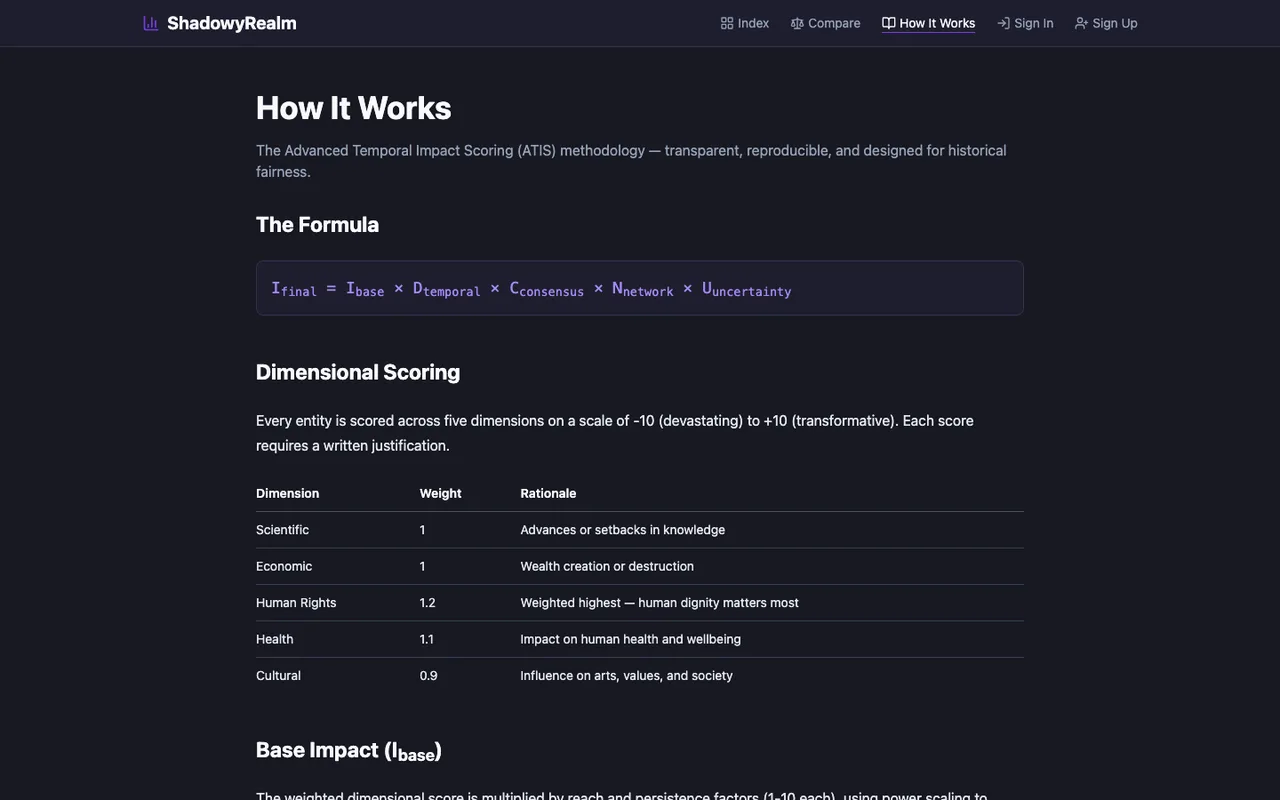Click 'Wealth creation or destruction' cell
The image size is (1280, 800).
(x=607, y=566)
